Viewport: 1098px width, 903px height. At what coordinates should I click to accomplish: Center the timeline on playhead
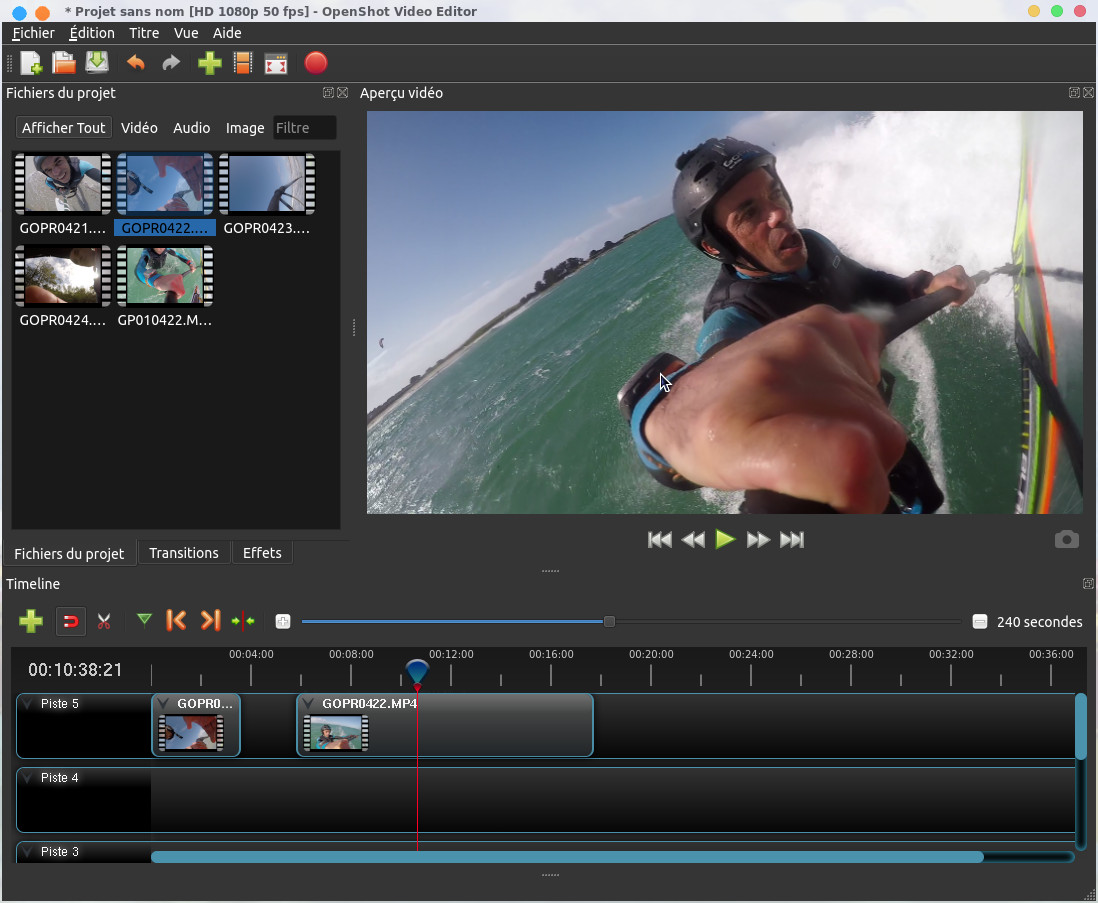click(243, 621)
